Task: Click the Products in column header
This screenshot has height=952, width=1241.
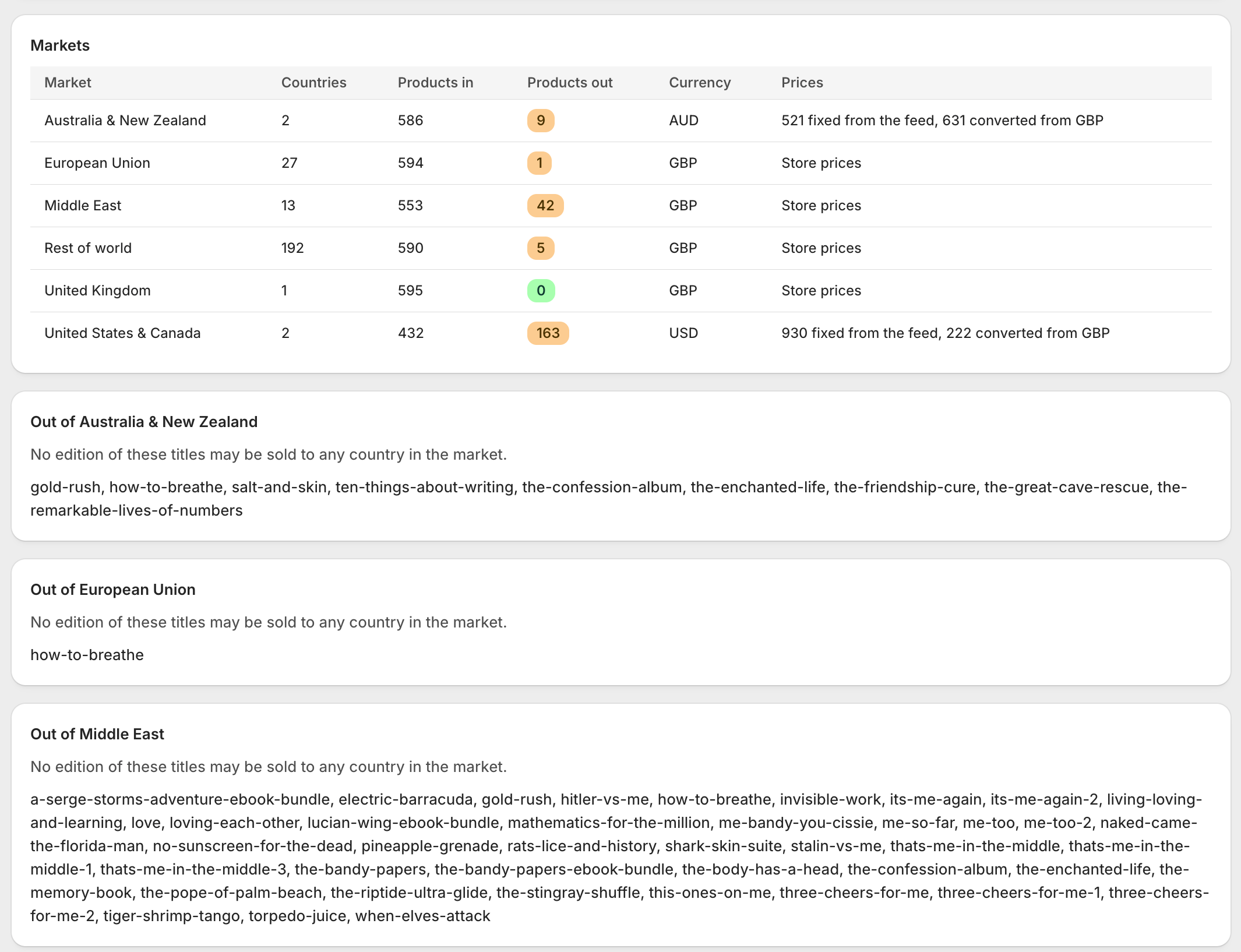Action: click(x=435, y=83)
